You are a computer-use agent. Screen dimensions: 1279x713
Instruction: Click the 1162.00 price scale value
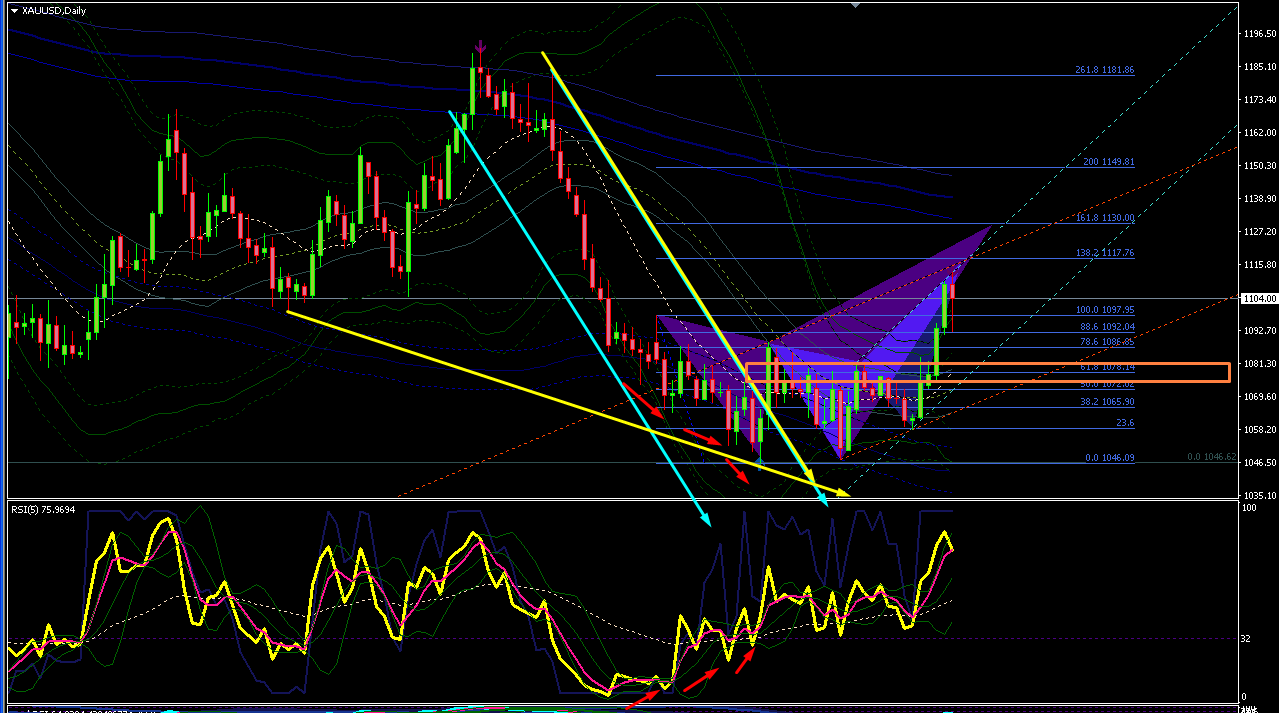point(1259,132)
